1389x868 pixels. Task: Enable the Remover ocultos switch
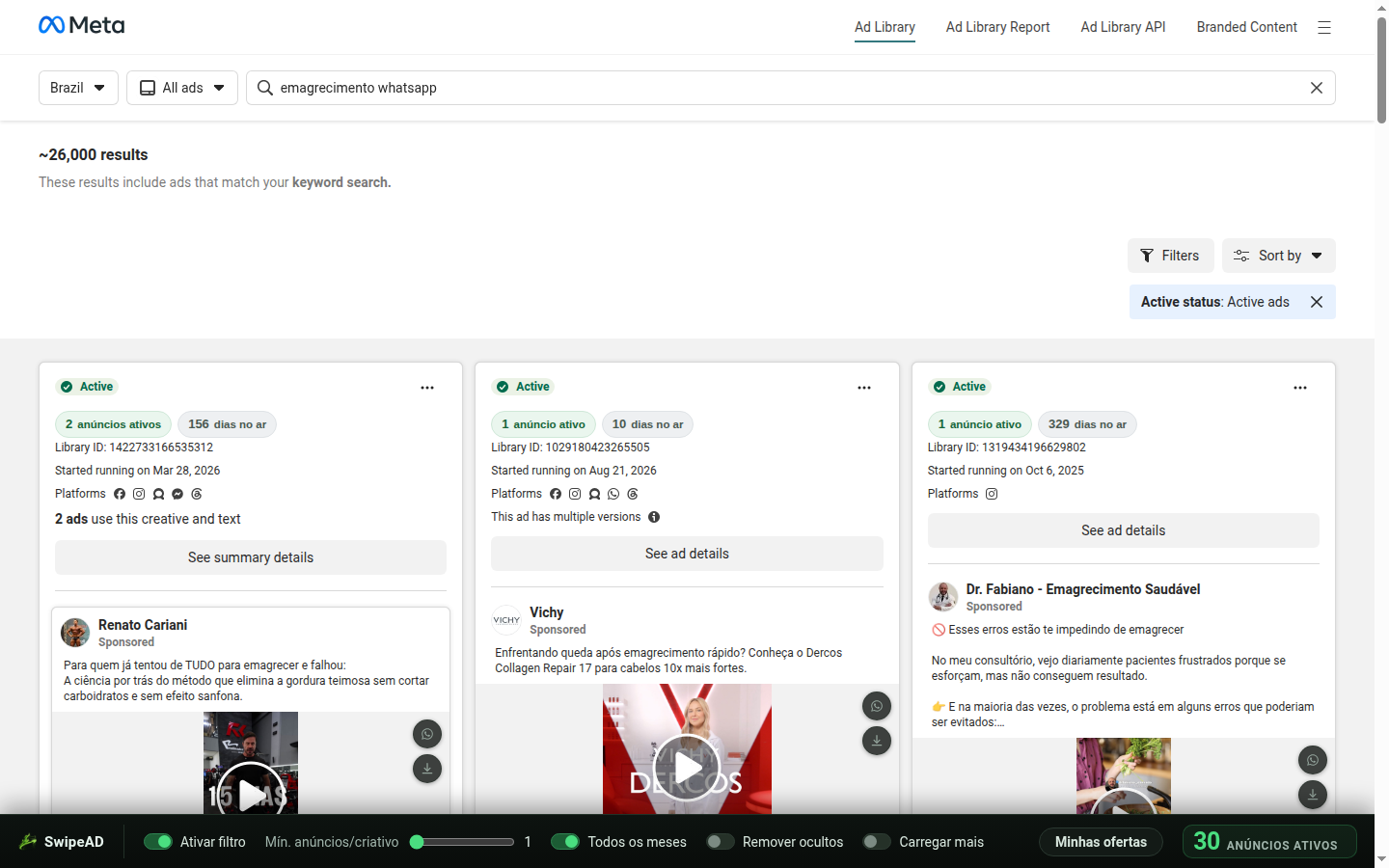pos(721,842)
